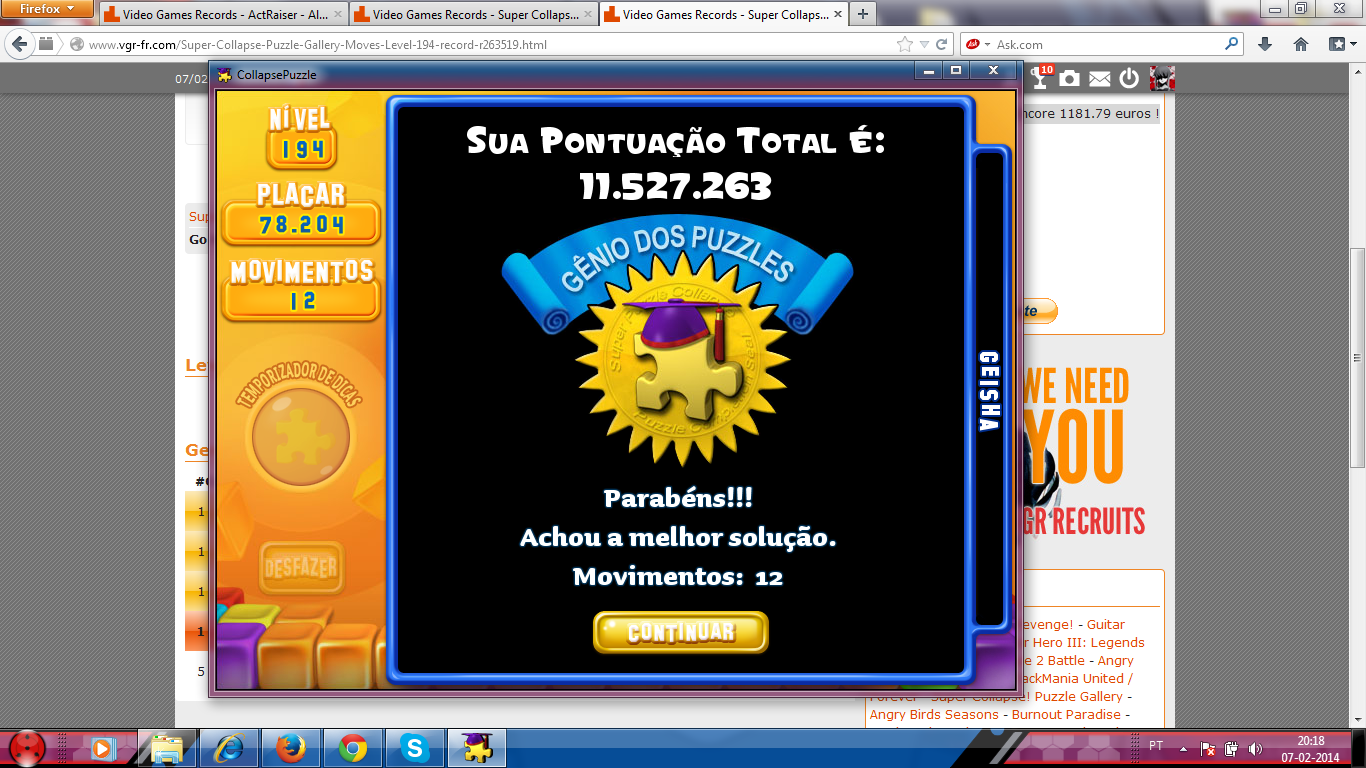Open the envelope messages icon

click(1099, 79)
